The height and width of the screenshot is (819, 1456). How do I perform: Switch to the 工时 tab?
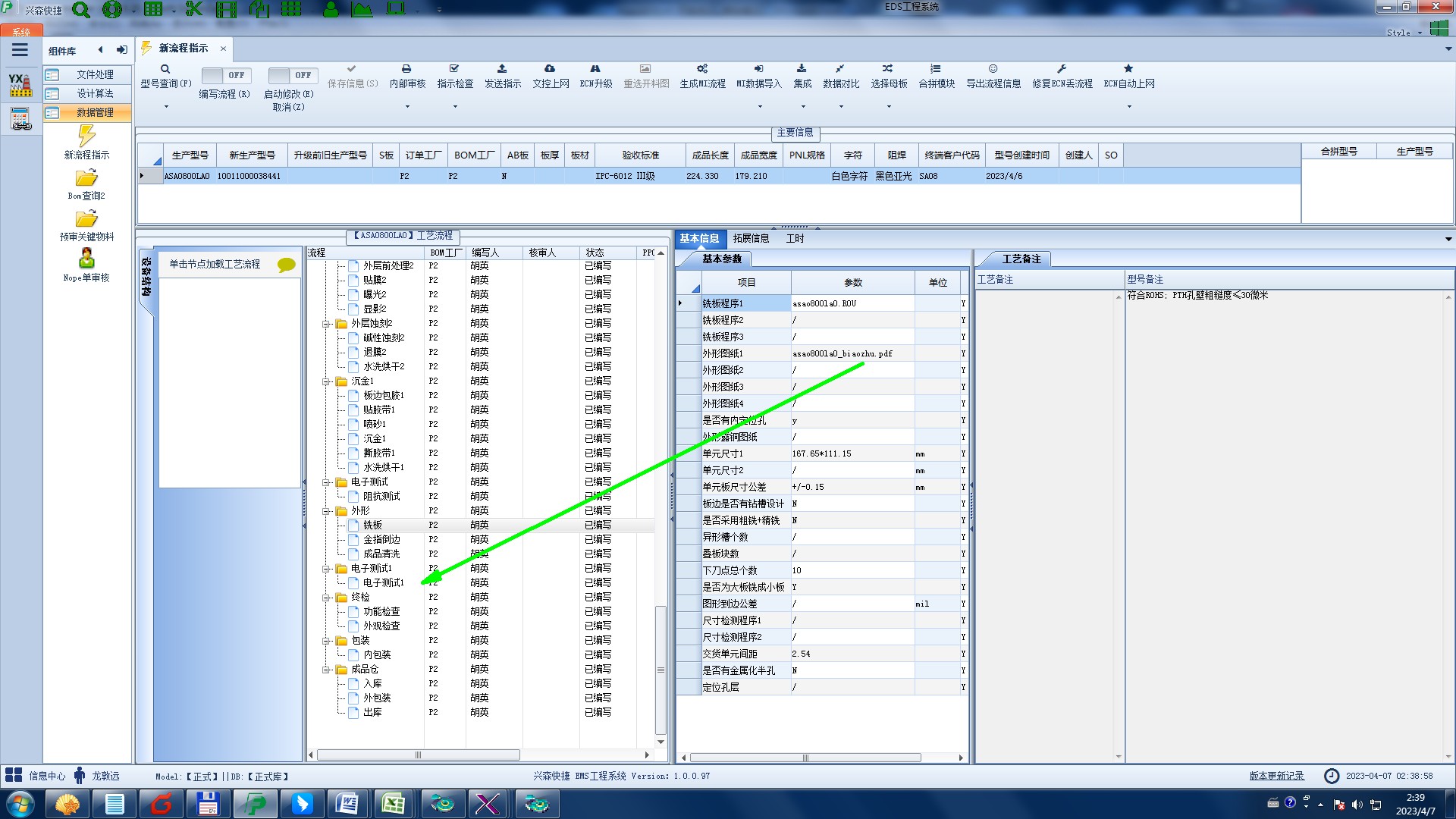[795, 238]
